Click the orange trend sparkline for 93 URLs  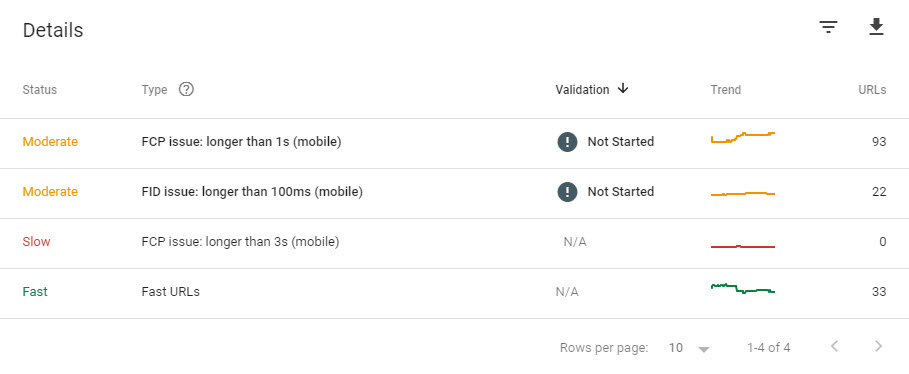click(x=743, y=137)
